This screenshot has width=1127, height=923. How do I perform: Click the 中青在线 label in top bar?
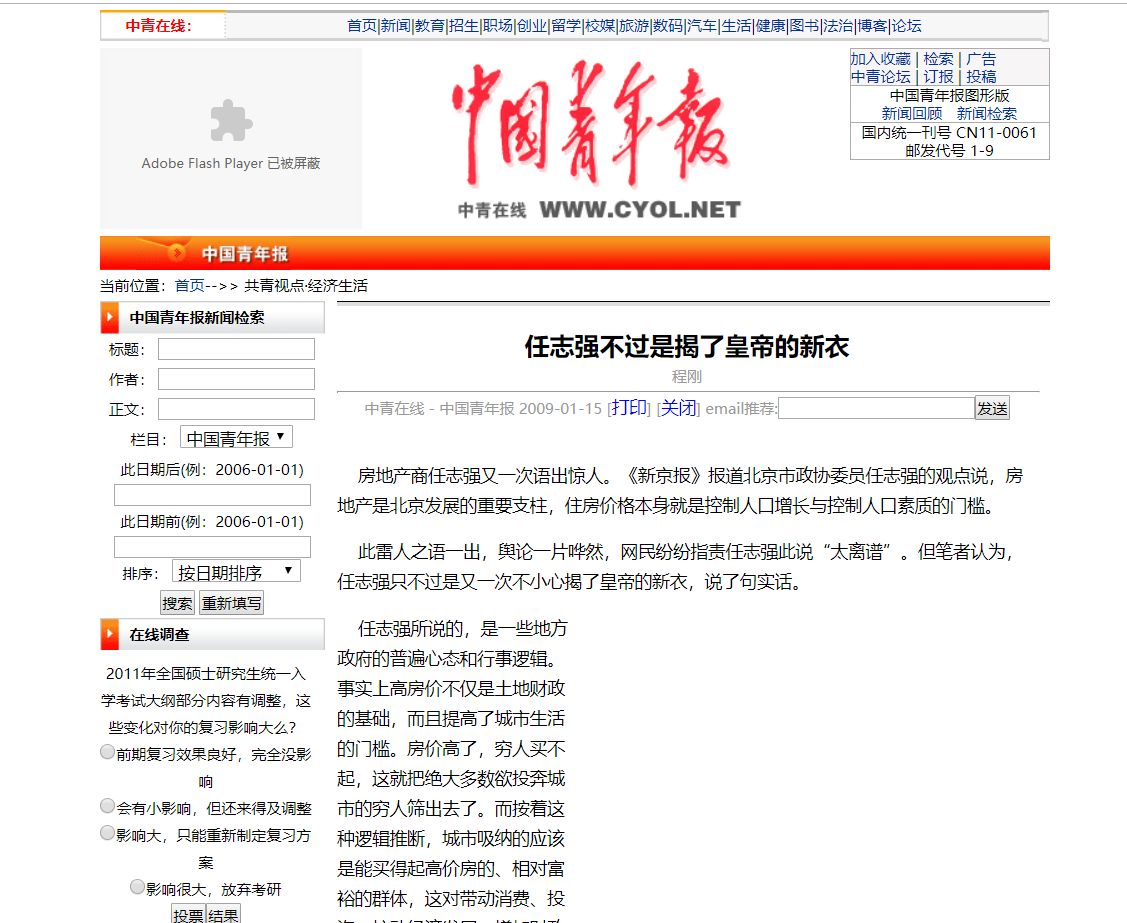[158, 26]
